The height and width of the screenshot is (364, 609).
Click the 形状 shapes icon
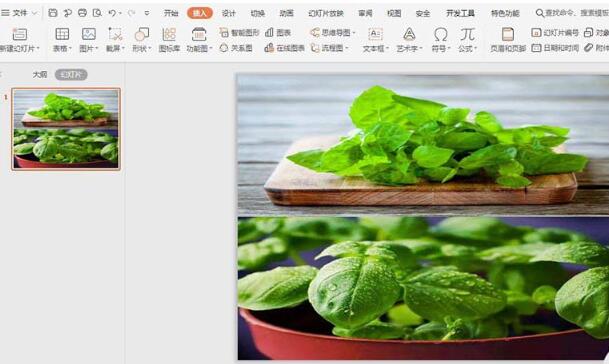pos(142,34)
